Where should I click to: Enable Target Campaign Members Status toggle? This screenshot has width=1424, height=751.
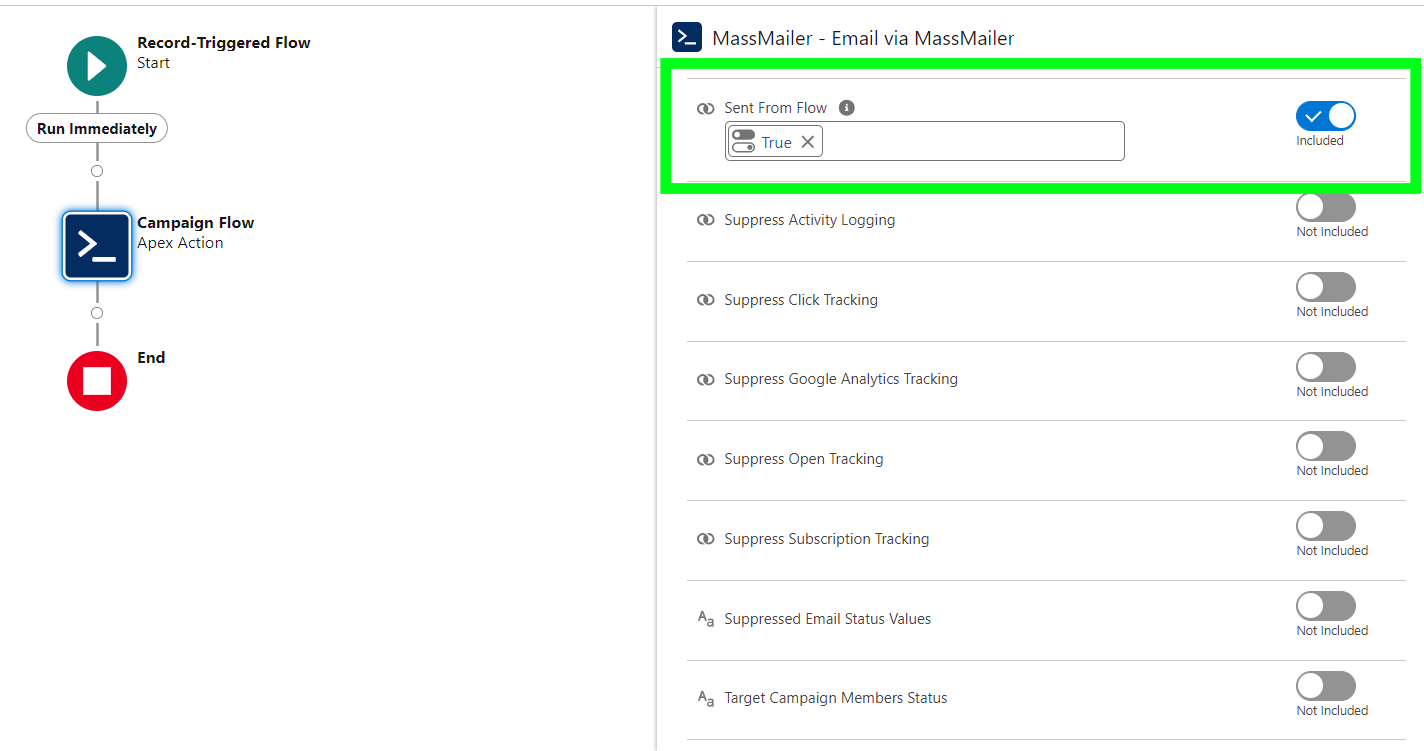[x=1326, y=686]
